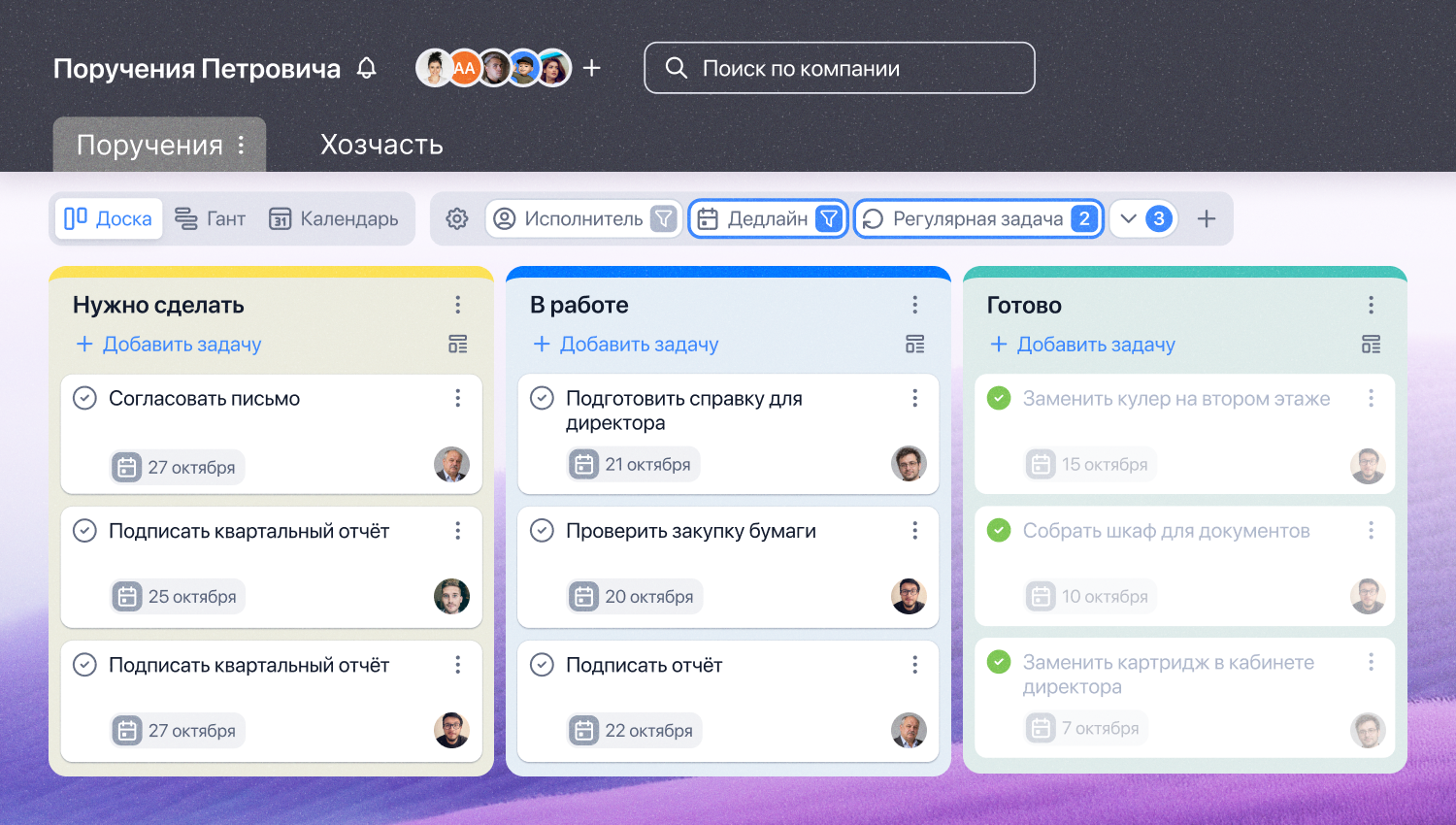This screenshot has height=825, width=1456.
Task: Open deadline 20 октября date chip
Action: pos(635,596)
